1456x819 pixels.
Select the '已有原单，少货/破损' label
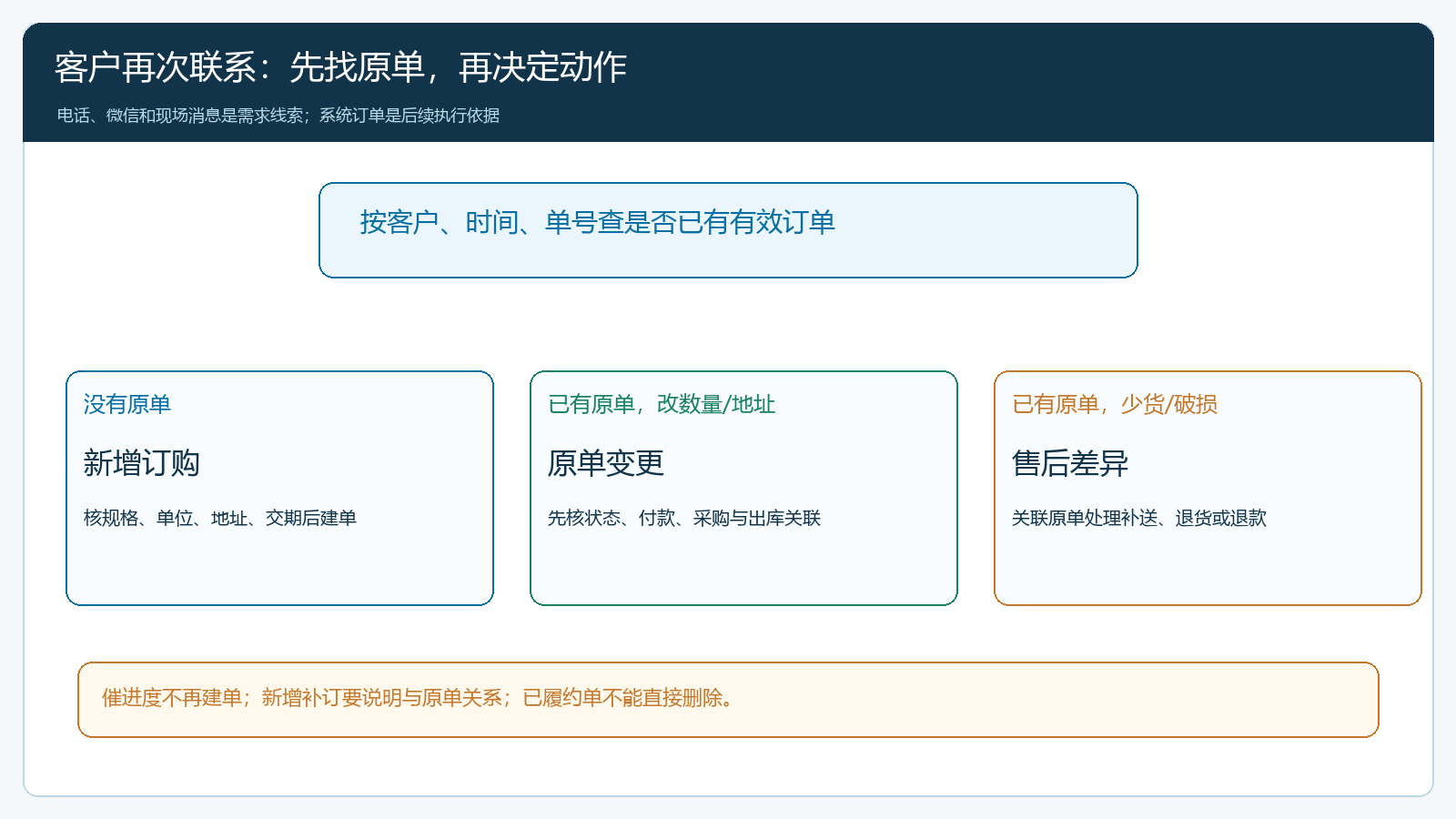point(1115,404)
